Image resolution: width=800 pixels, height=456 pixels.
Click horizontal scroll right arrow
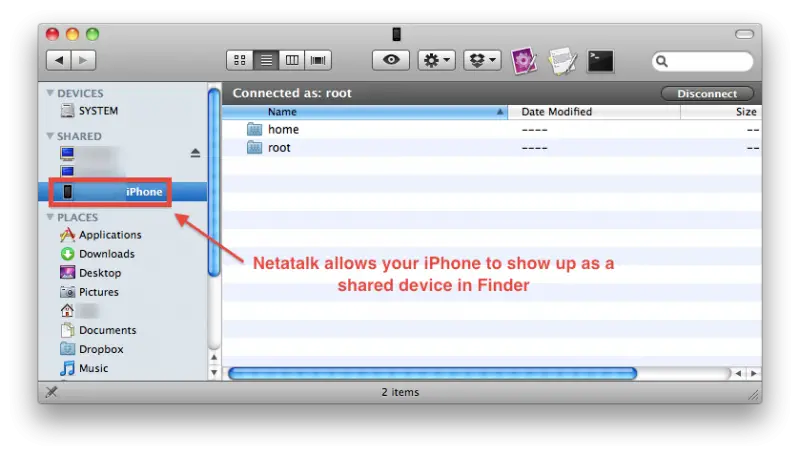754,373
